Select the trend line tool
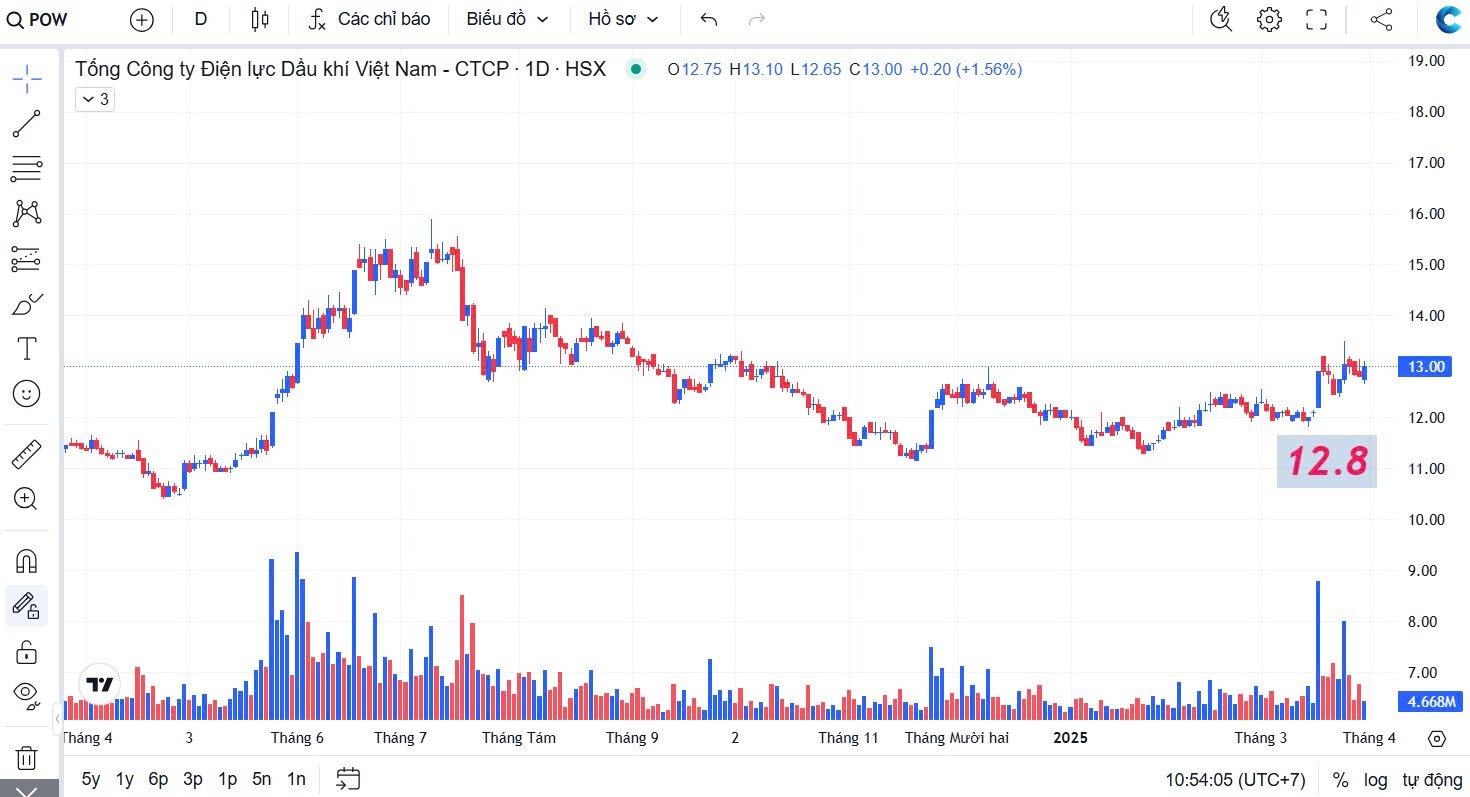Image resolution: width=1470 pixels, height=797 pixels. [27, 124]
